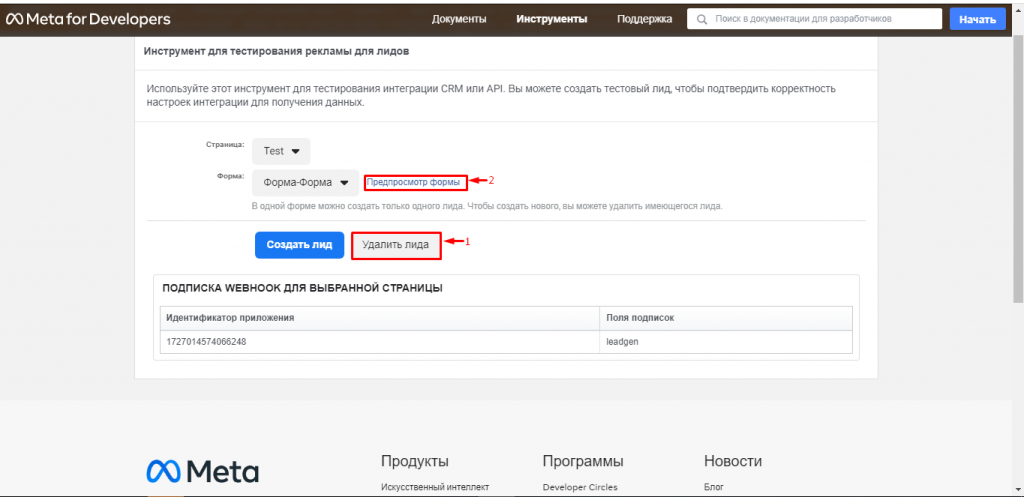Select the Идентификатор приложения column header

pos(379,317)
